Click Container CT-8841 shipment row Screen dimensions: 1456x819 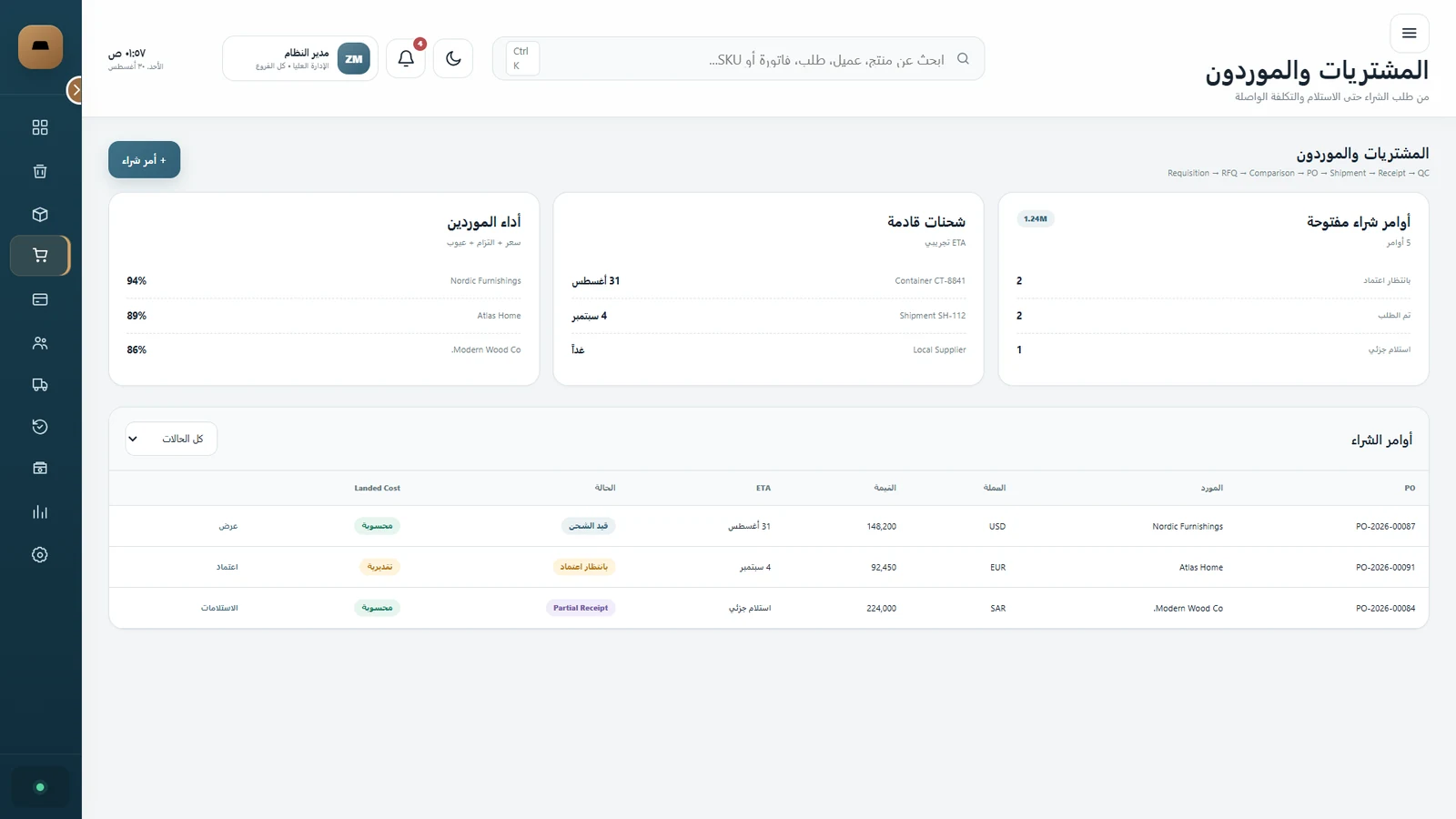tap(768, 281)
